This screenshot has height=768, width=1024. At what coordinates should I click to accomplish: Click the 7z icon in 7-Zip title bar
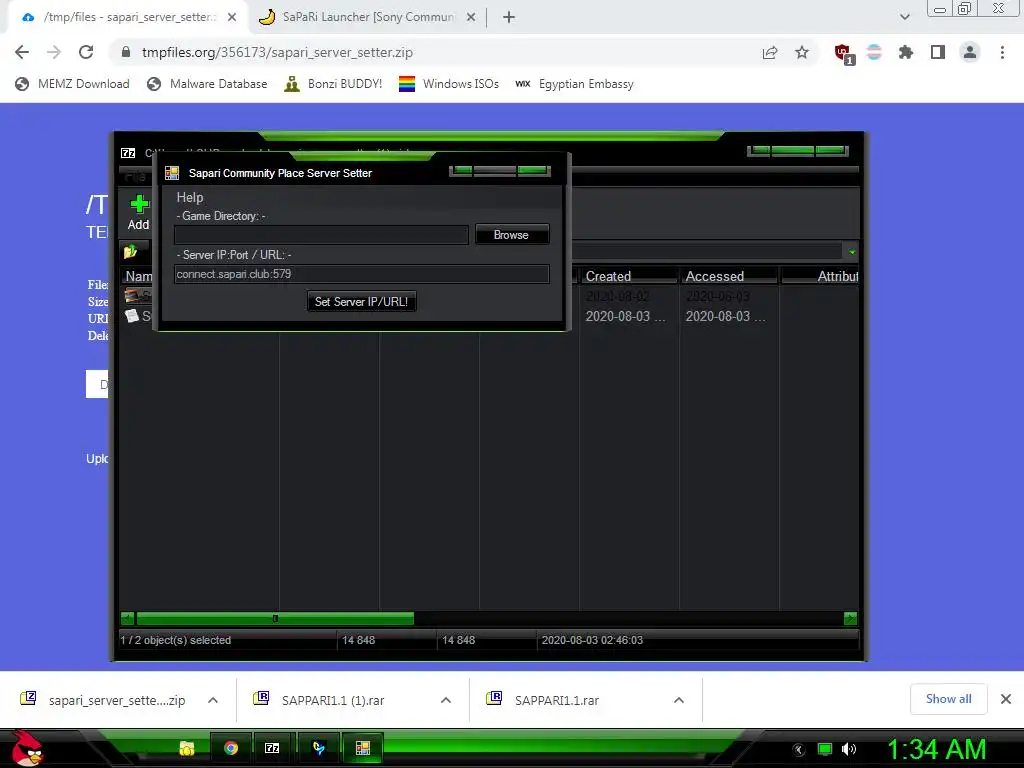coord(128,153)
